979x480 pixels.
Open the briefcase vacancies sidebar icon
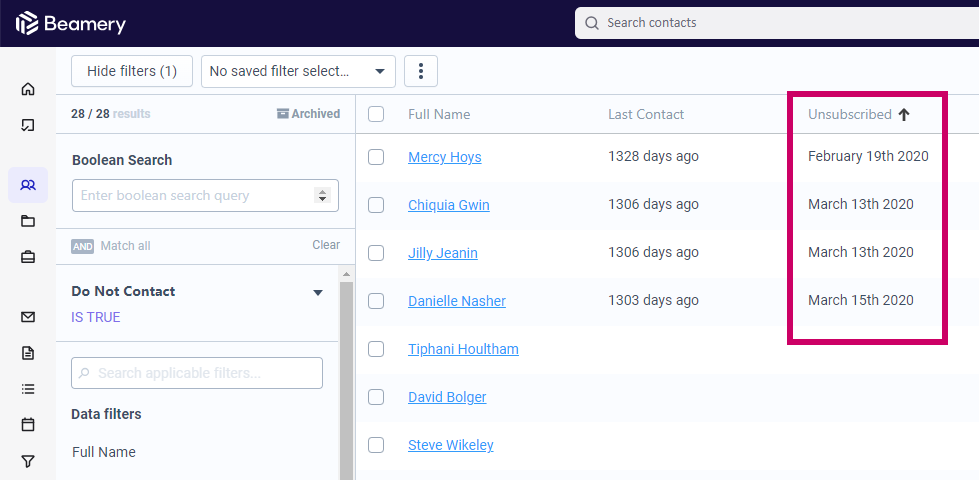(27, 257)
